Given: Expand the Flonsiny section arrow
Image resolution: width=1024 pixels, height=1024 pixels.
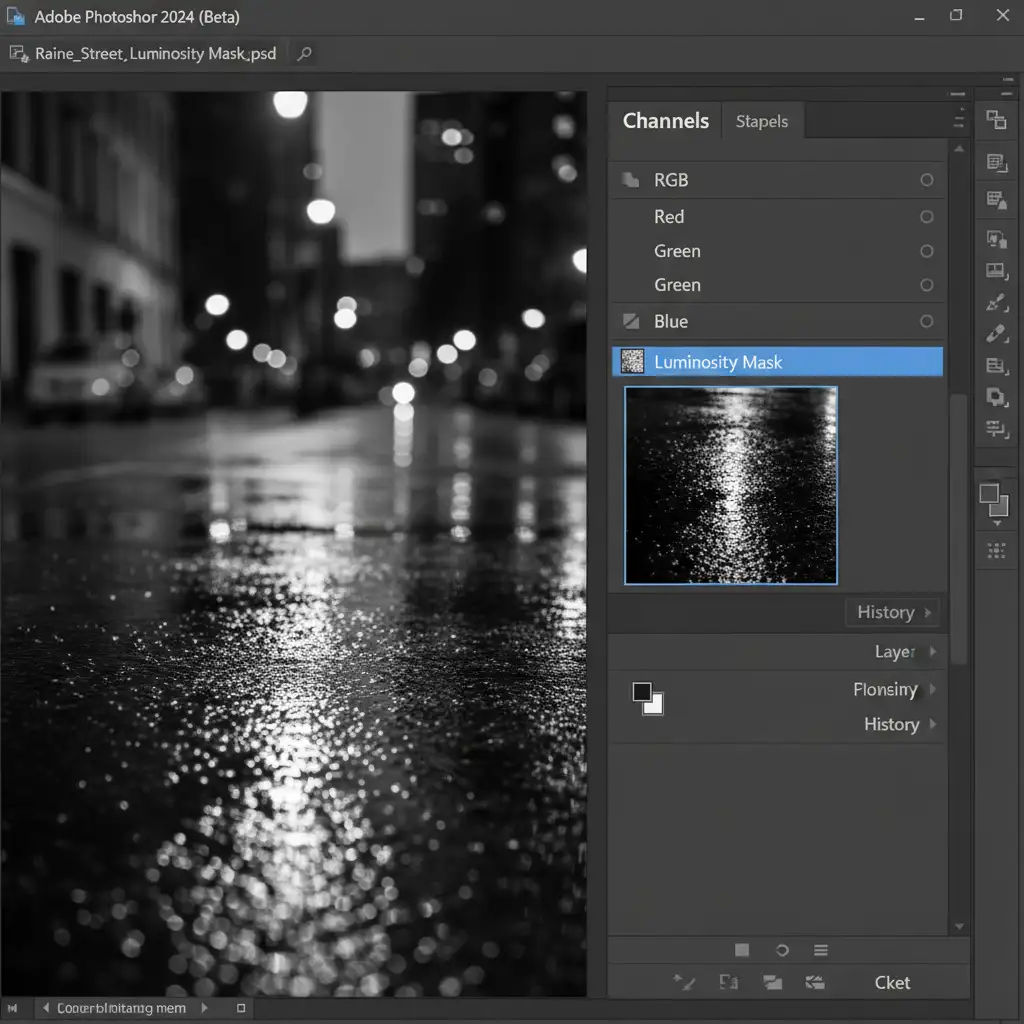Looking at the screenshot, I should (x=933, y=689).
